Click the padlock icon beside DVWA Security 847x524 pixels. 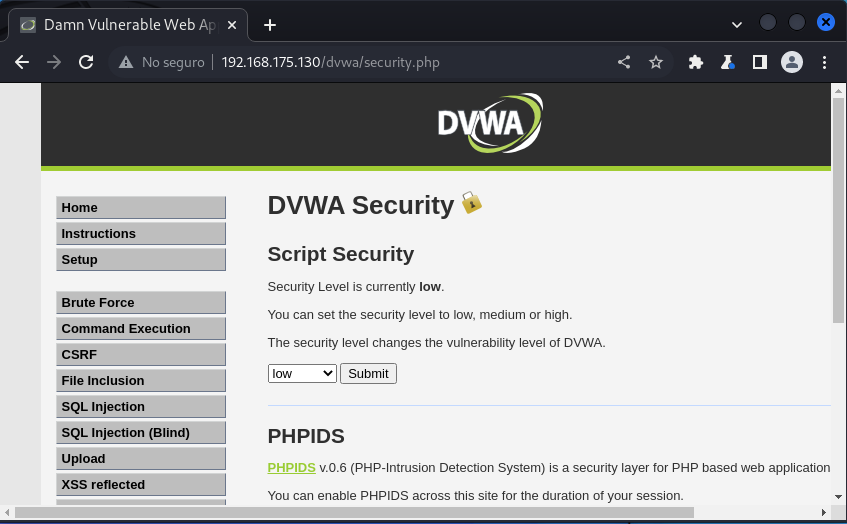point(471,203)
